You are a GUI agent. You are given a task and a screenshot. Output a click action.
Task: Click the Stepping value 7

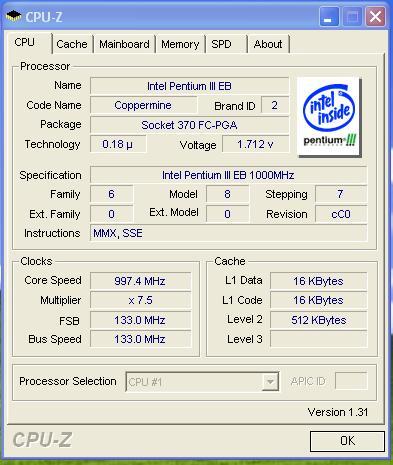(341, 194)
